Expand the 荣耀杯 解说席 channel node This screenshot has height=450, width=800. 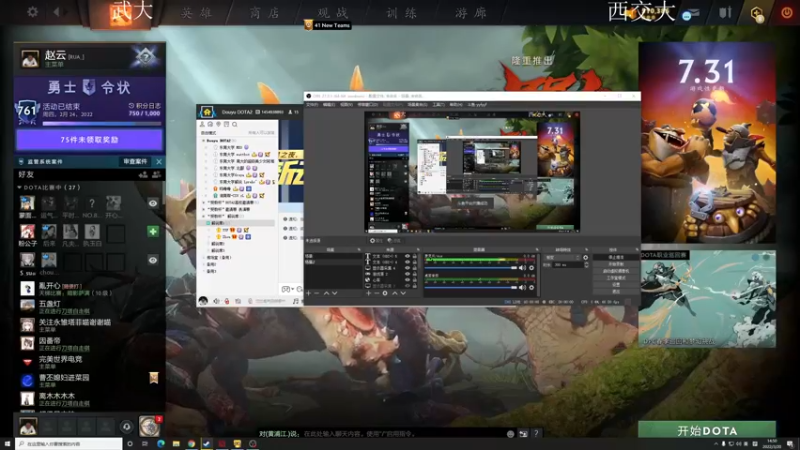pyautogui.click(x=203, y=216)
